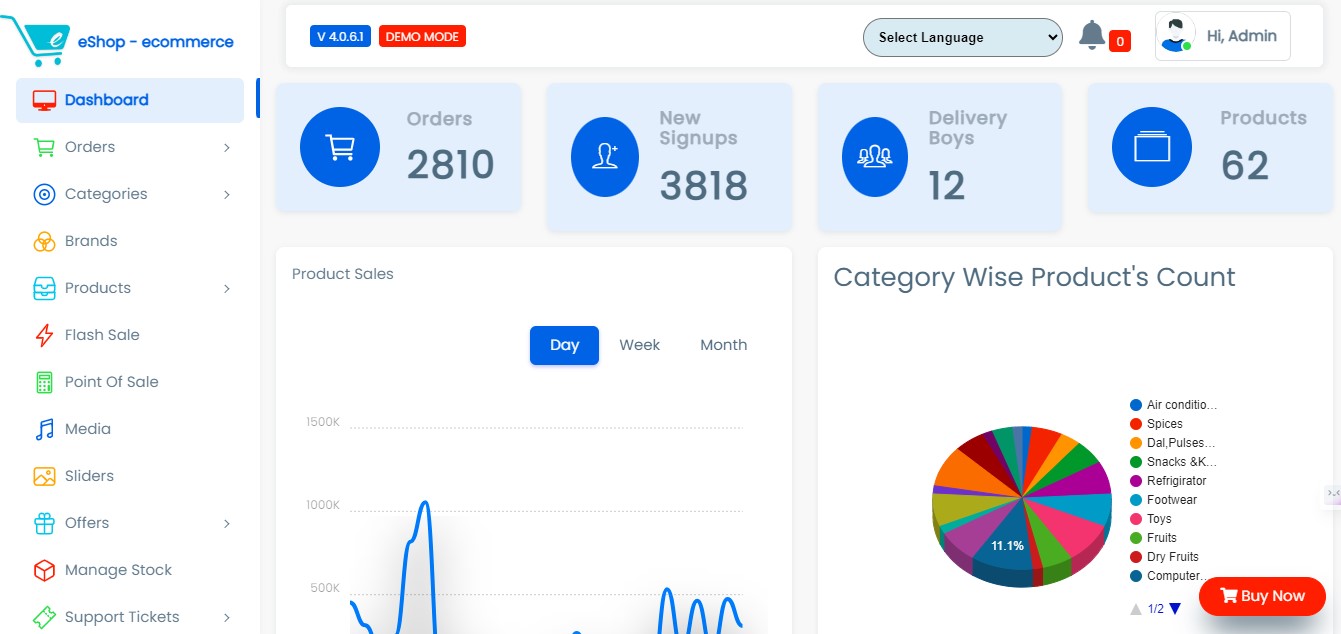
Task: Open the Select Language dropdown
Action: 961,37
